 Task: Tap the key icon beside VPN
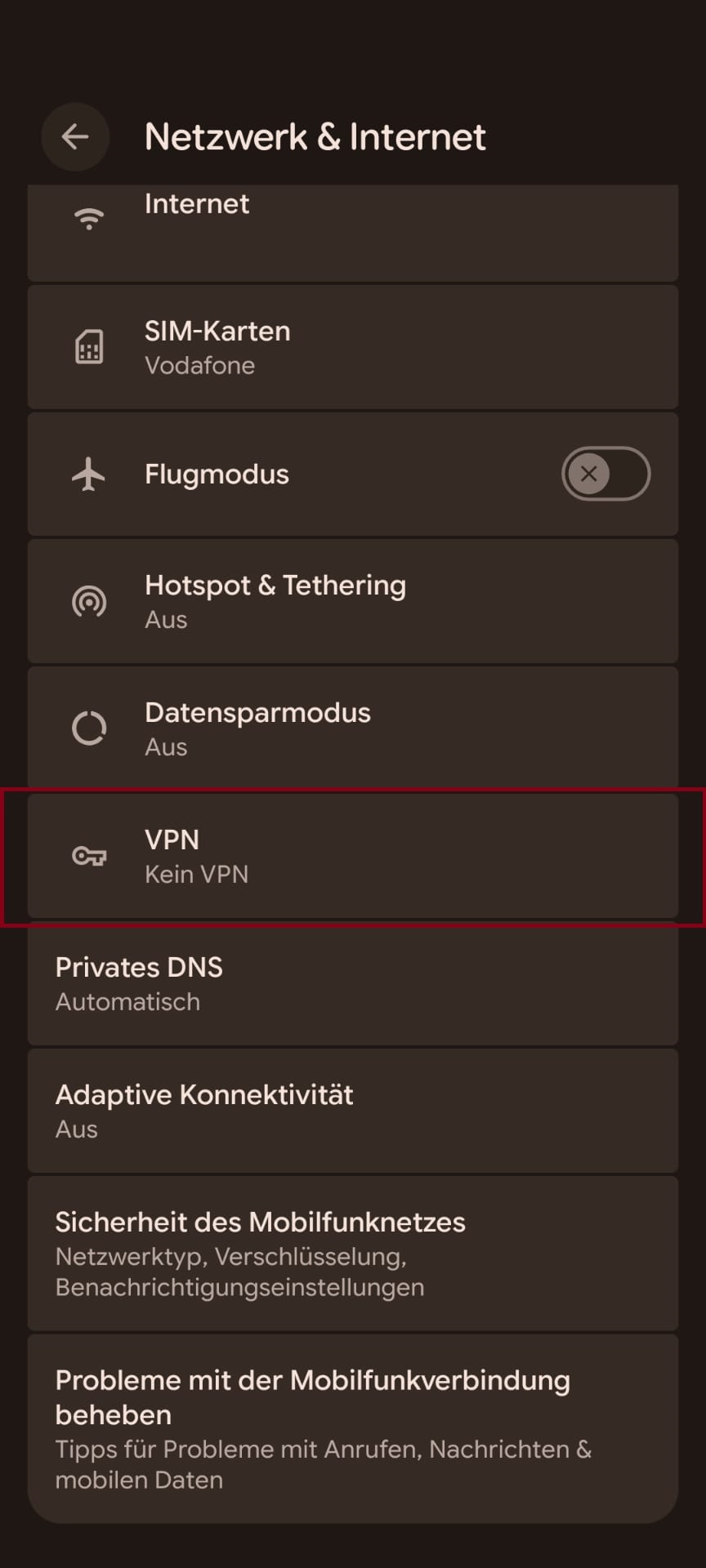[88, 856]
